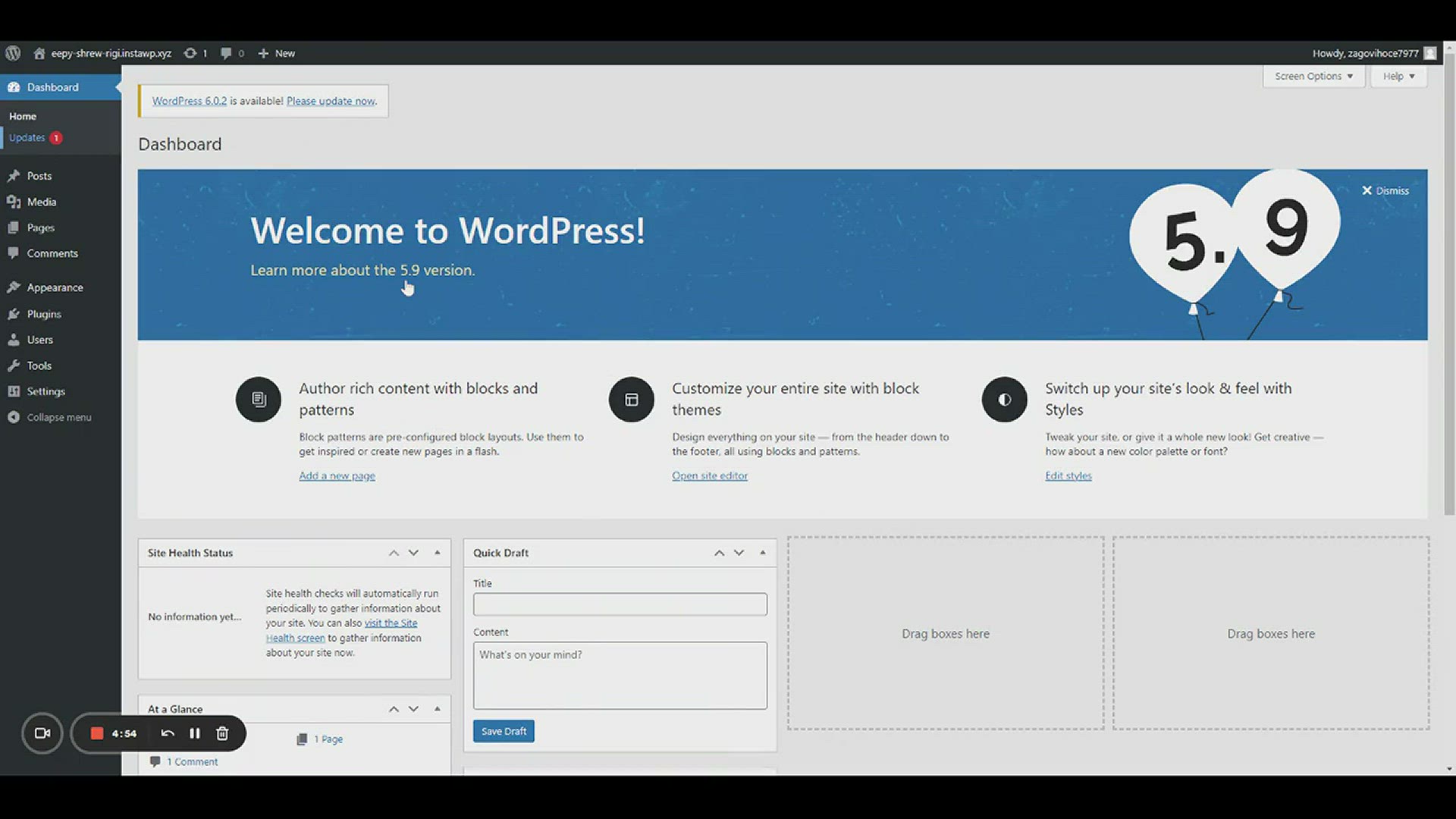Viewport: 1456px width, 819px height.
Task: Click the page vertical scrollbar
Action: coord(1449,284)
